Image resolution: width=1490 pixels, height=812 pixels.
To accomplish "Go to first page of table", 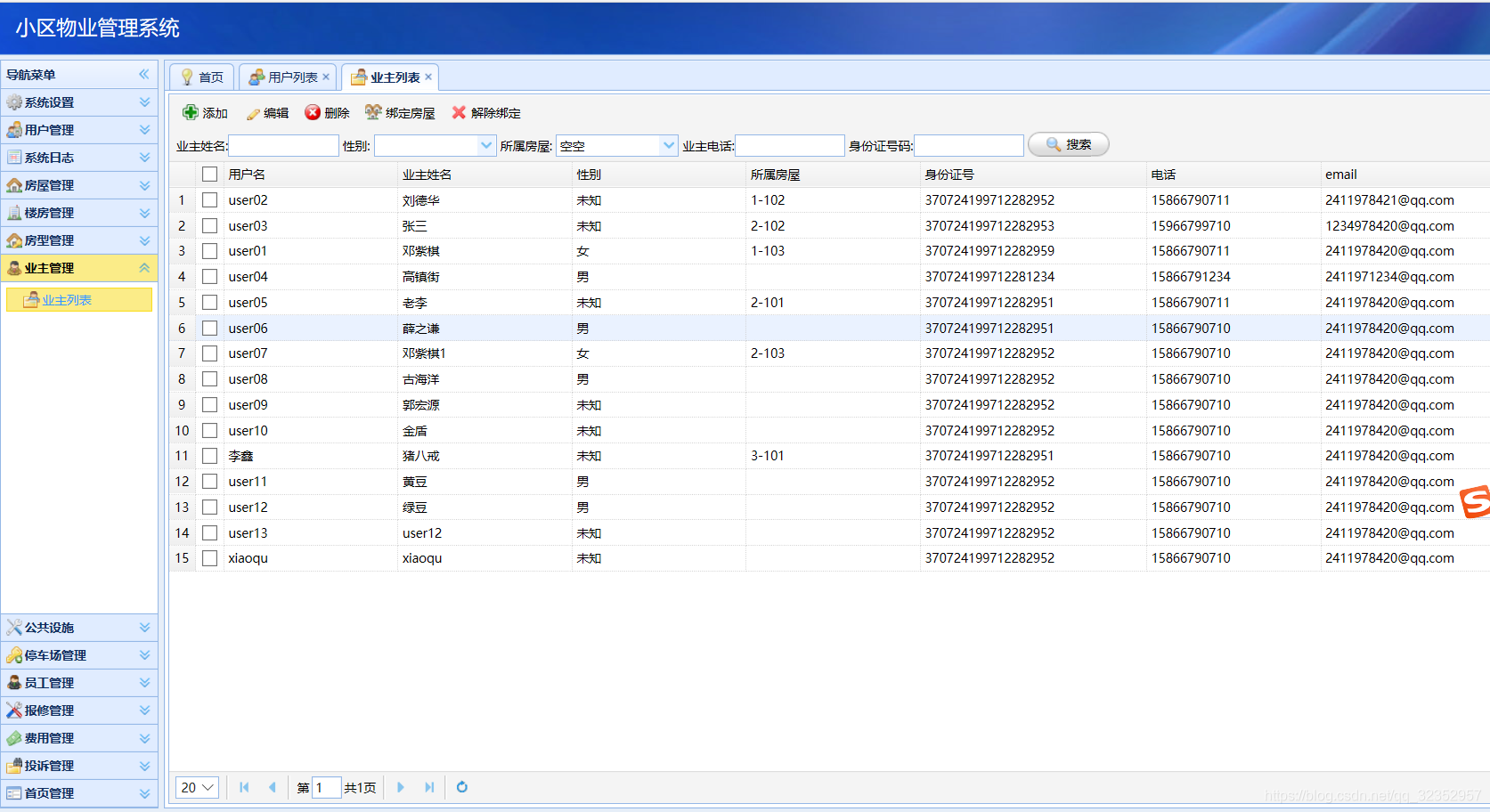I will point(244,787).
